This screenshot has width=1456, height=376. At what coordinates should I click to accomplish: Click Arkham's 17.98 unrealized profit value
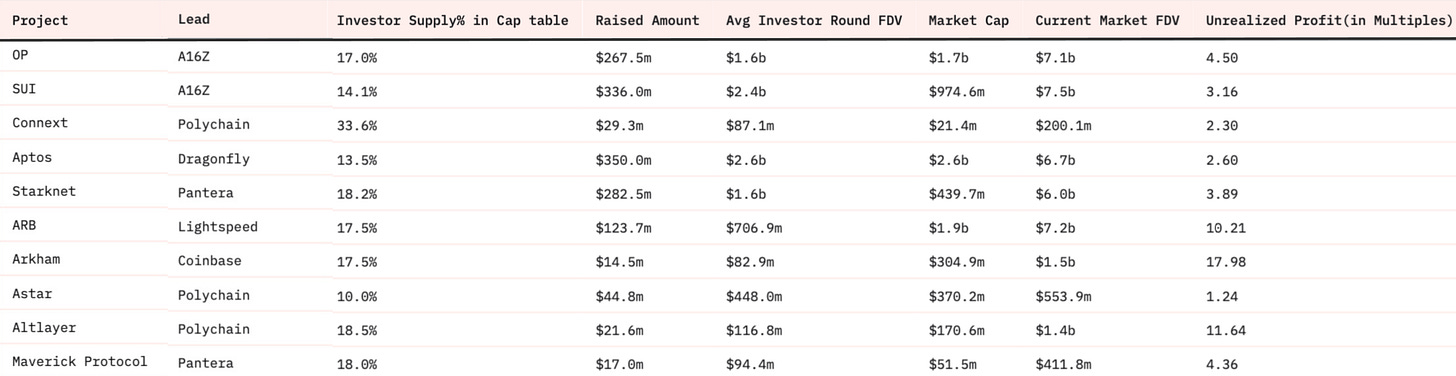pos(1226,261)
